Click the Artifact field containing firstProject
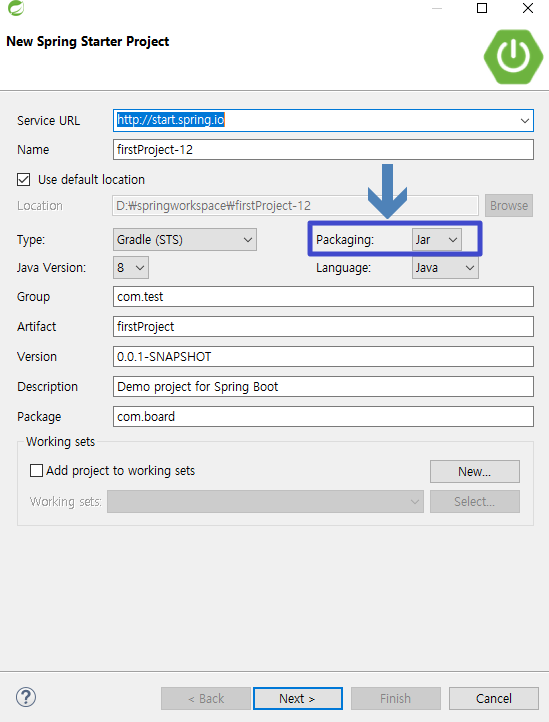The image size is (549, 722). coord(323,326)
